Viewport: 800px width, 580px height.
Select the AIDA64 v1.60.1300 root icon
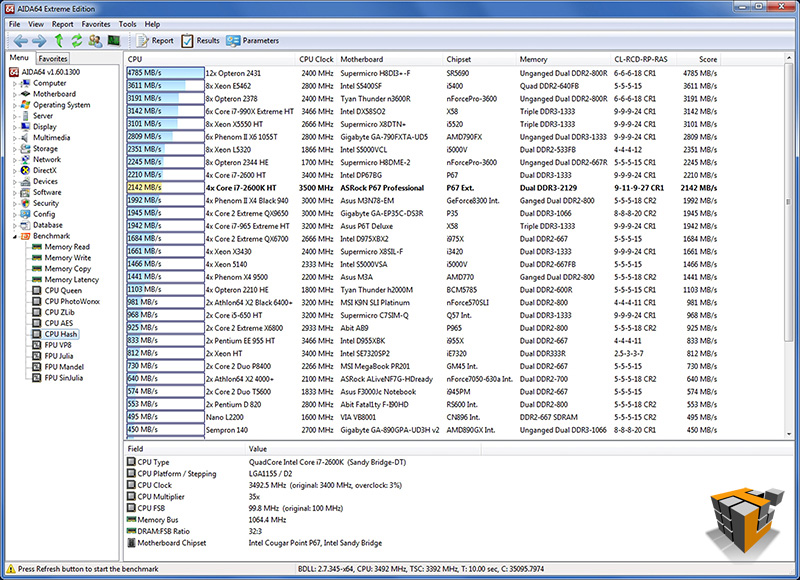(14, 72)
